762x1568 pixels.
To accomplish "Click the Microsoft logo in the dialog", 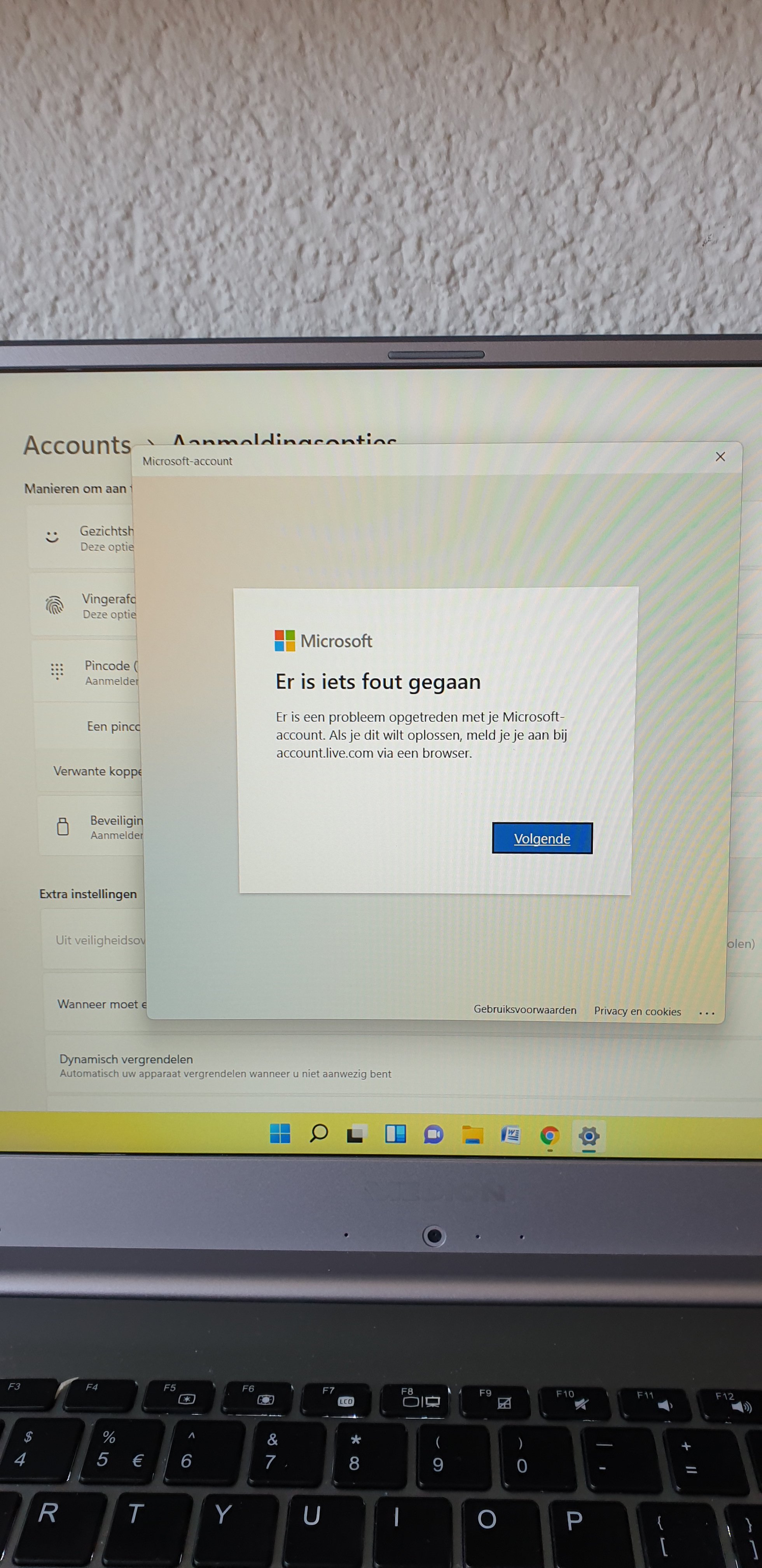I will click(x=323, y=641).
